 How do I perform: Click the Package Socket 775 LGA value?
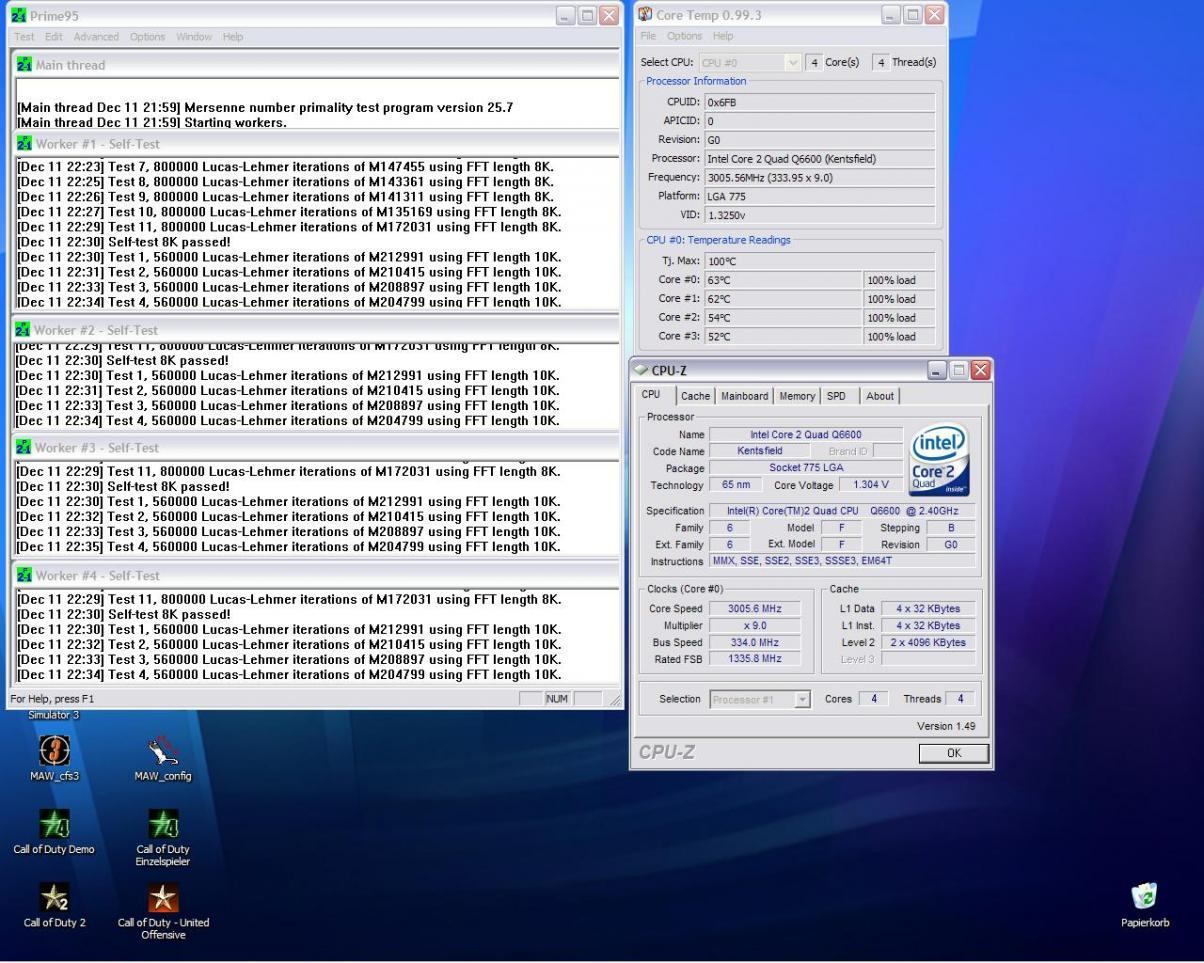[806, 468]
